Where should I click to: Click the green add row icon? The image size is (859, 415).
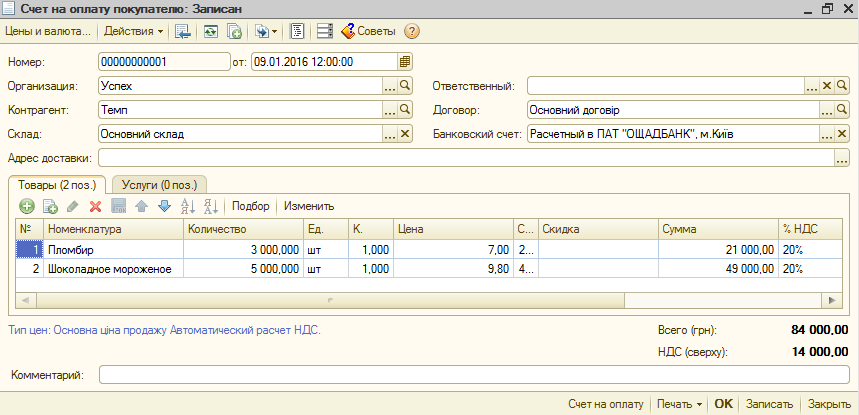point(27,206)
